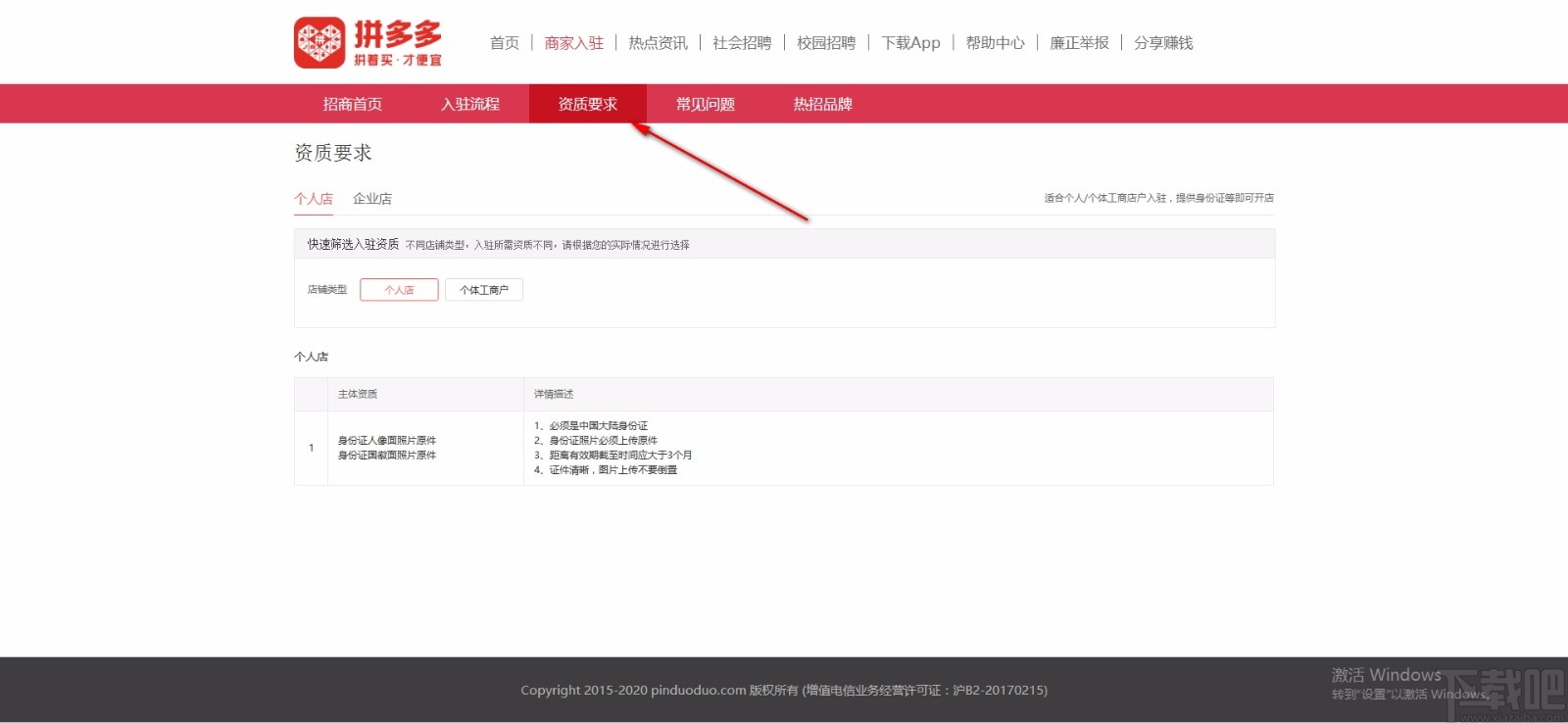This screenshot has width=1568, height=723.
Task: Open 热招品牌 menu item
Action: click(823, 104)
